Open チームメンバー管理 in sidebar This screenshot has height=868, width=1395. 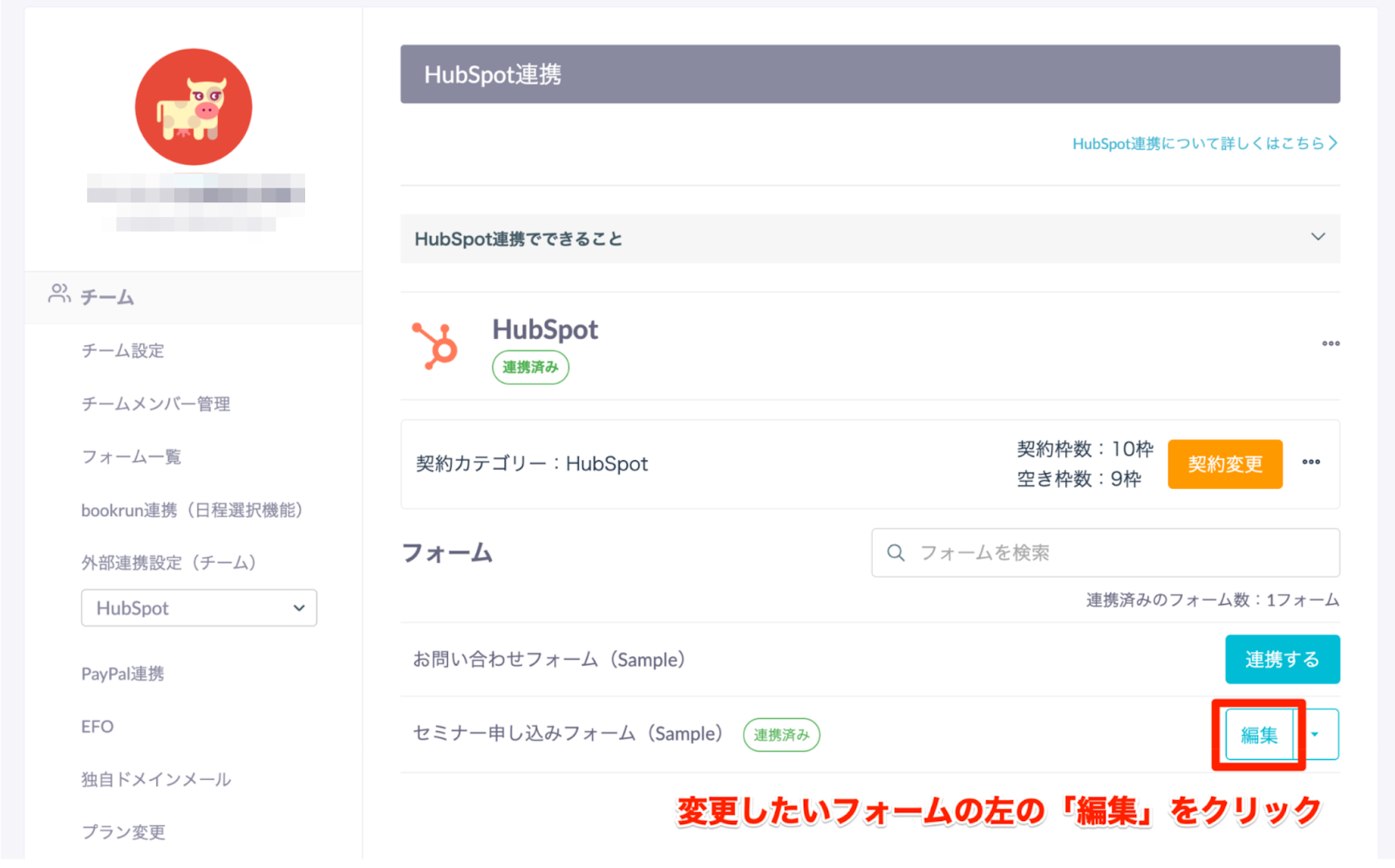click(x=156, y=403)
